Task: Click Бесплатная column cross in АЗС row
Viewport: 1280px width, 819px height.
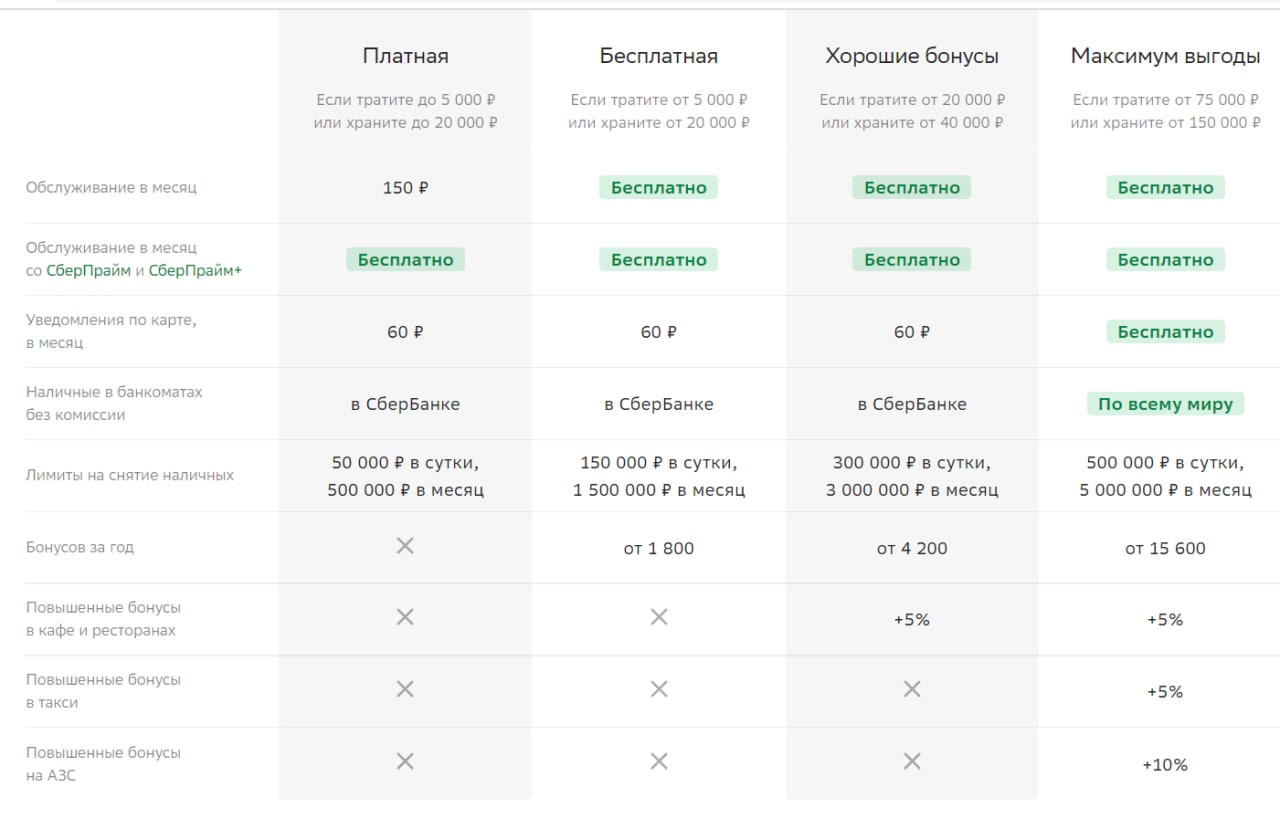Action: (x=659, y=762)
